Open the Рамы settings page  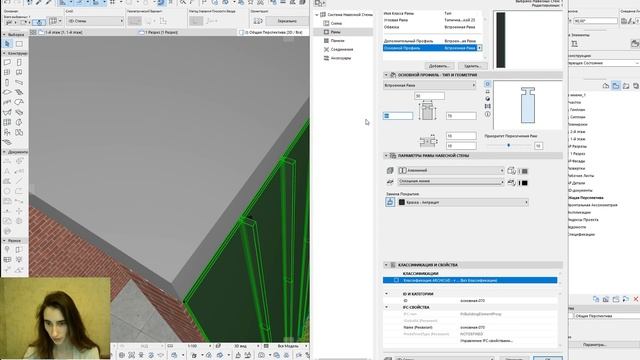click(x=336, y=32)
